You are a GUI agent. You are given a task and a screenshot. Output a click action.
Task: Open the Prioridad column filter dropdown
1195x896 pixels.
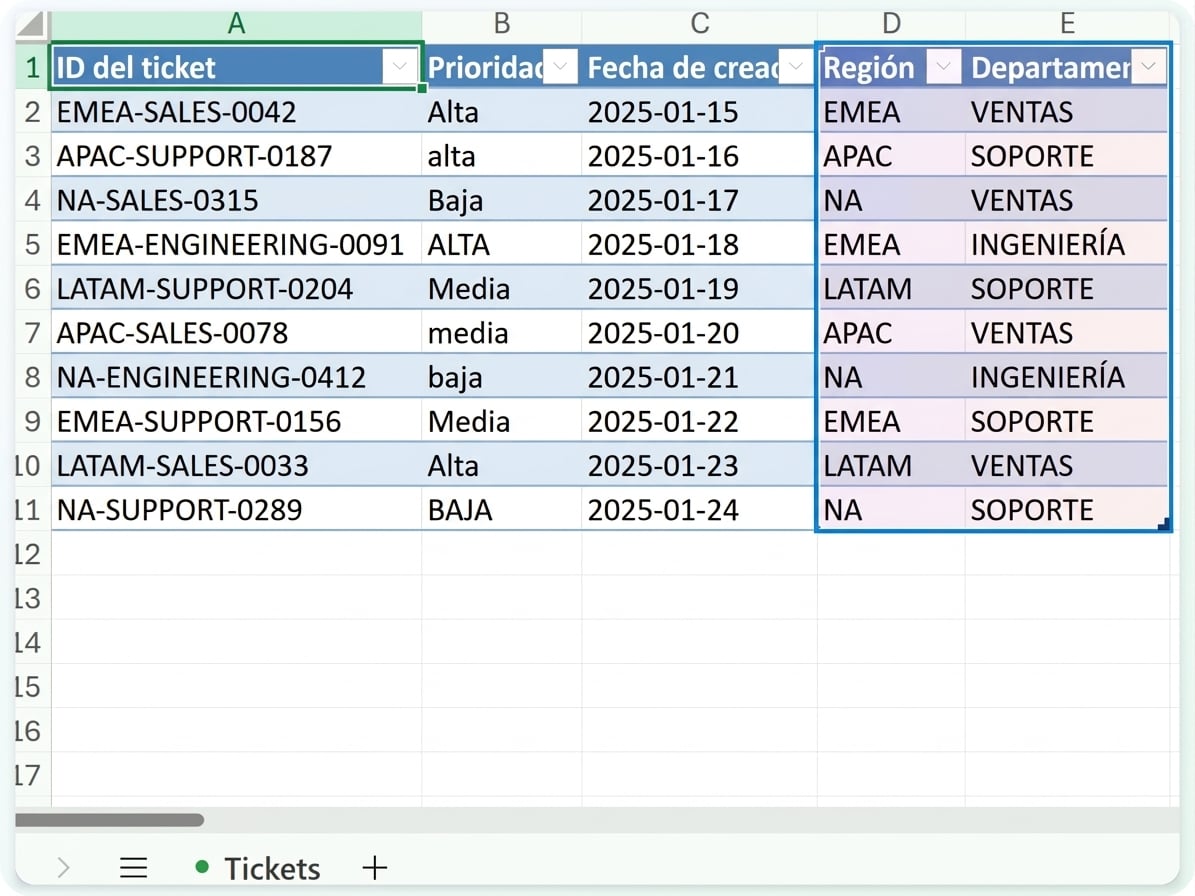pos(561,67)
